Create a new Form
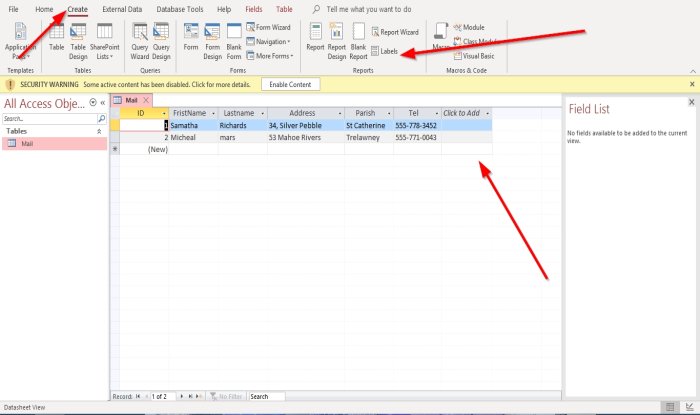700x415 pixels. click(x=191, y=37)
